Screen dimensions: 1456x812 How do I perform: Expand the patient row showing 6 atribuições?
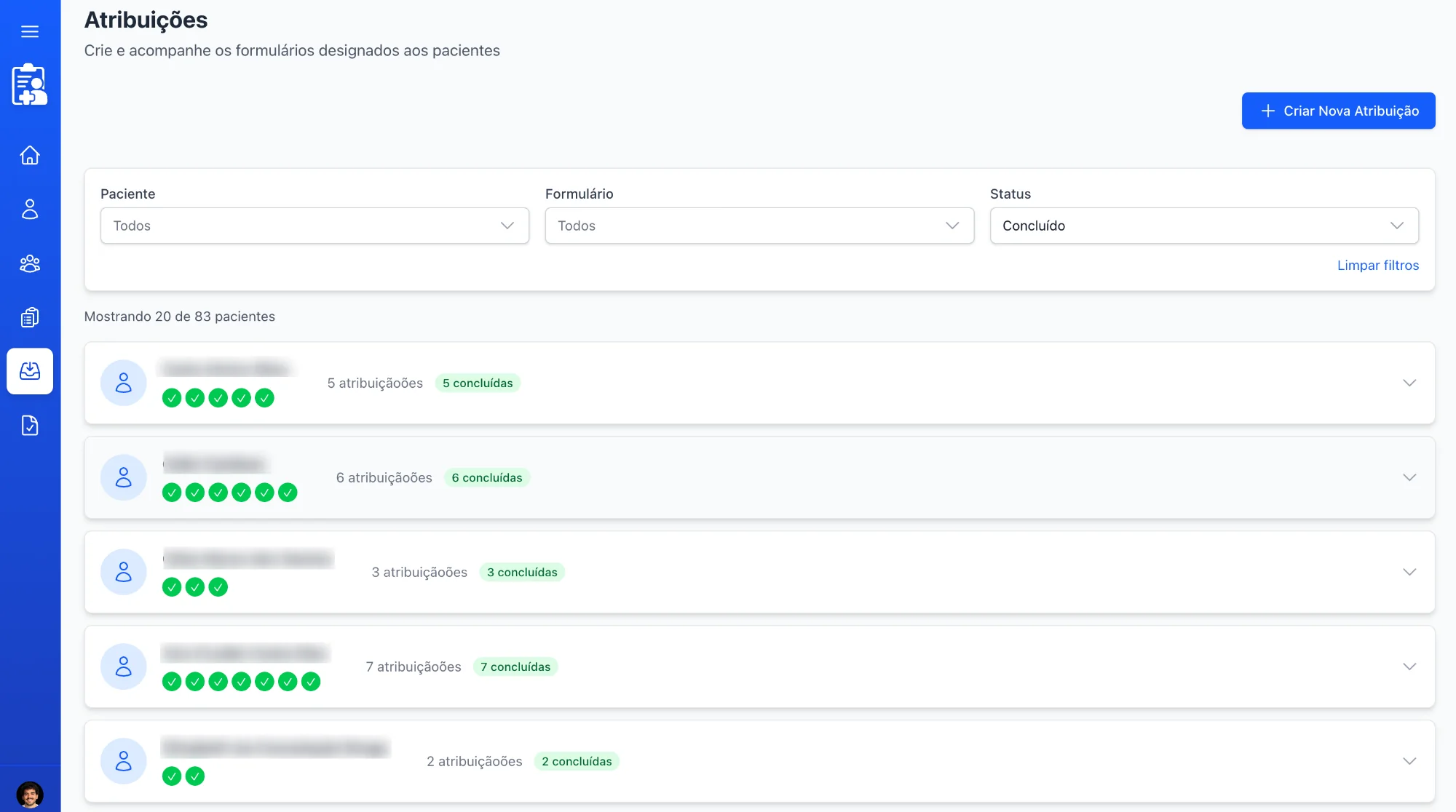tap(1410, 477)
